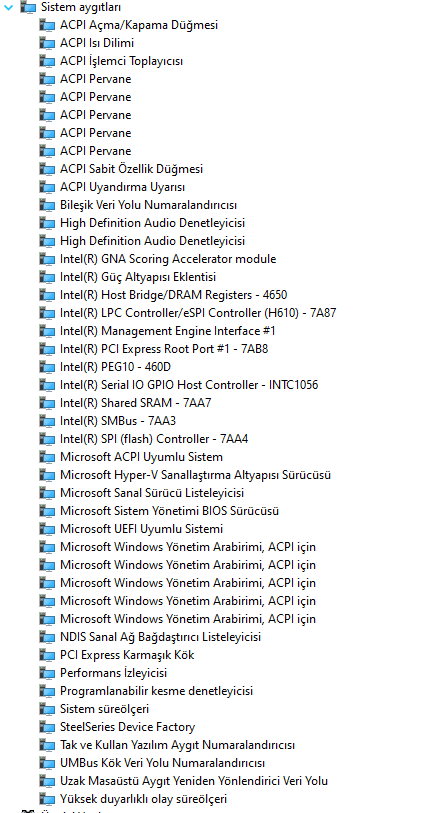Collapse the Sistem aygıtları category
This screenshot has width=428, height=813.
click(x=8, y=7)
